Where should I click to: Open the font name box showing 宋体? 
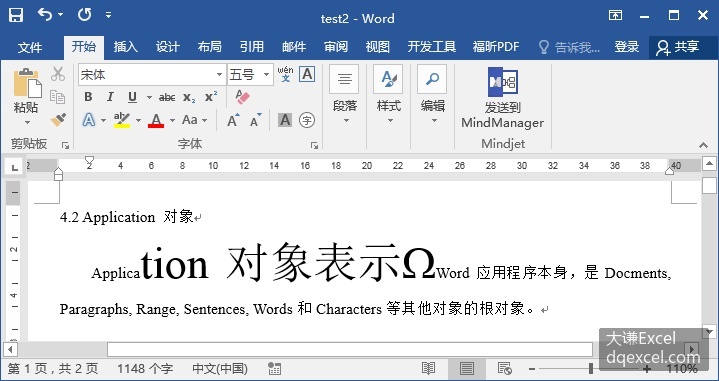coord(151,75)
